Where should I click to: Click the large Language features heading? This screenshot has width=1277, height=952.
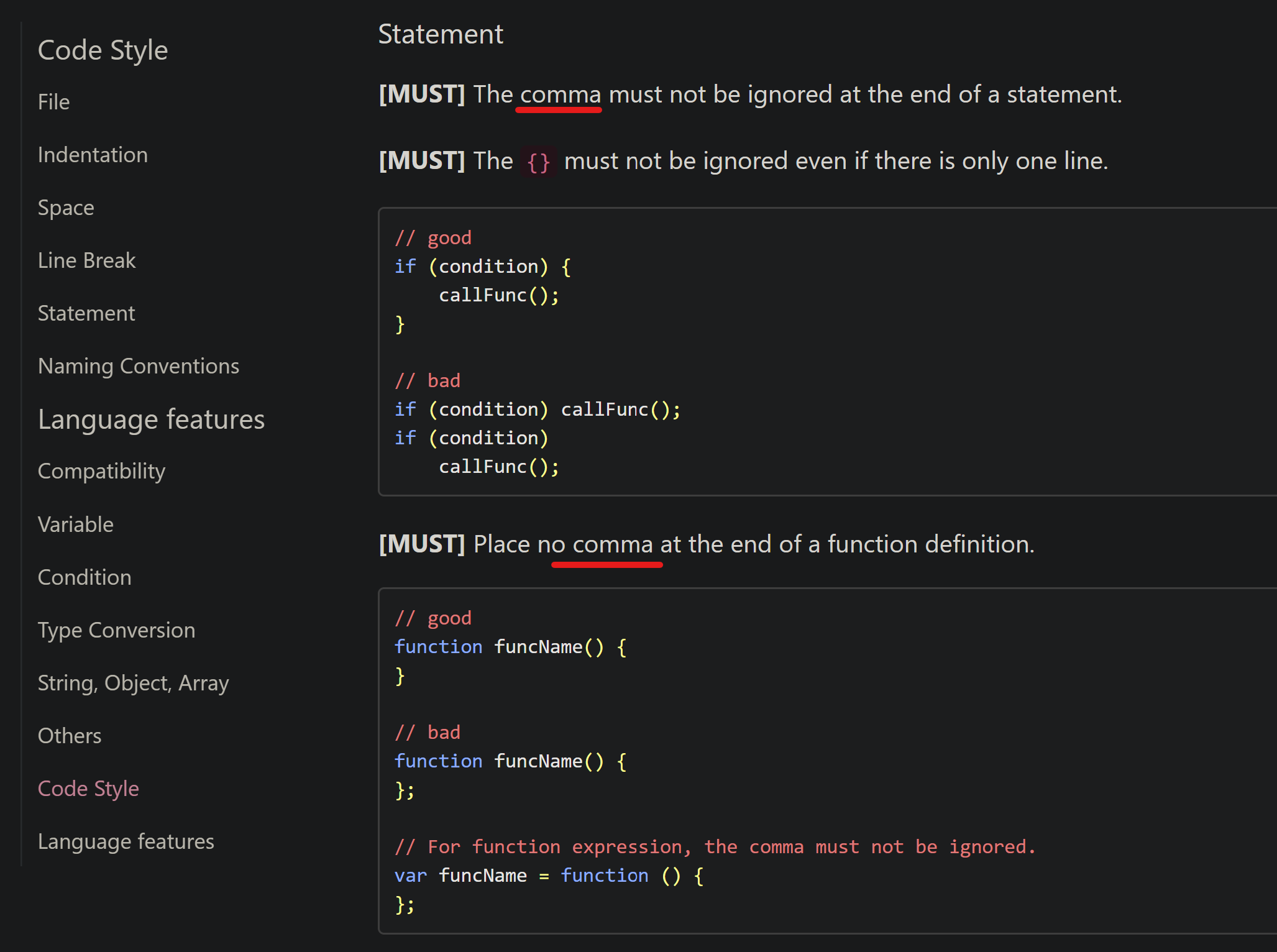(x=151, y=419)
